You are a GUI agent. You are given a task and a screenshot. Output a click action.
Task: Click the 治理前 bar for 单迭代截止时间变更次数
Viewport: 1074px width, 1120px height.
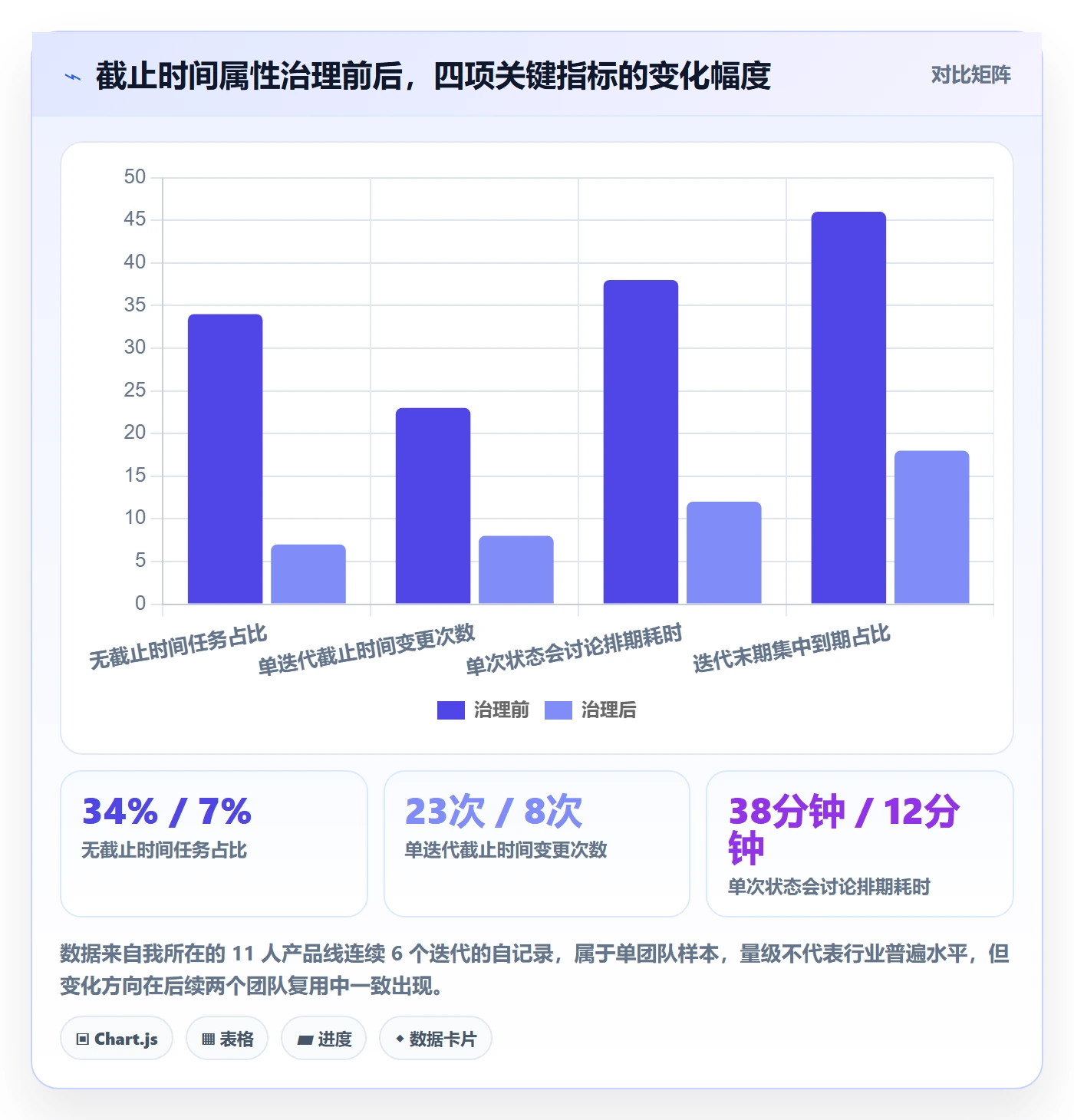point(433,506)
